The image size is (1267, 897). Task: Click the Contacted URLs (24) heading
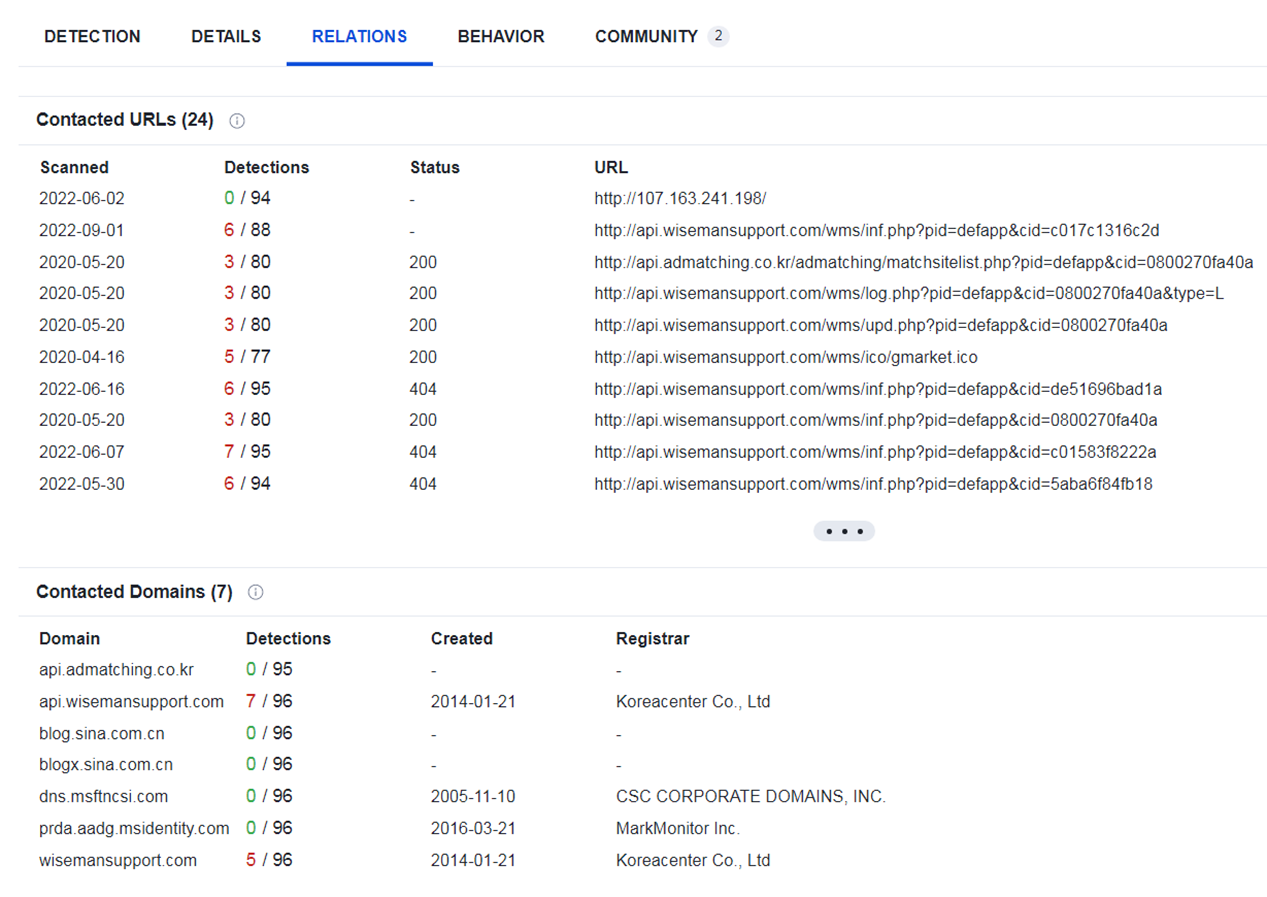125,120
